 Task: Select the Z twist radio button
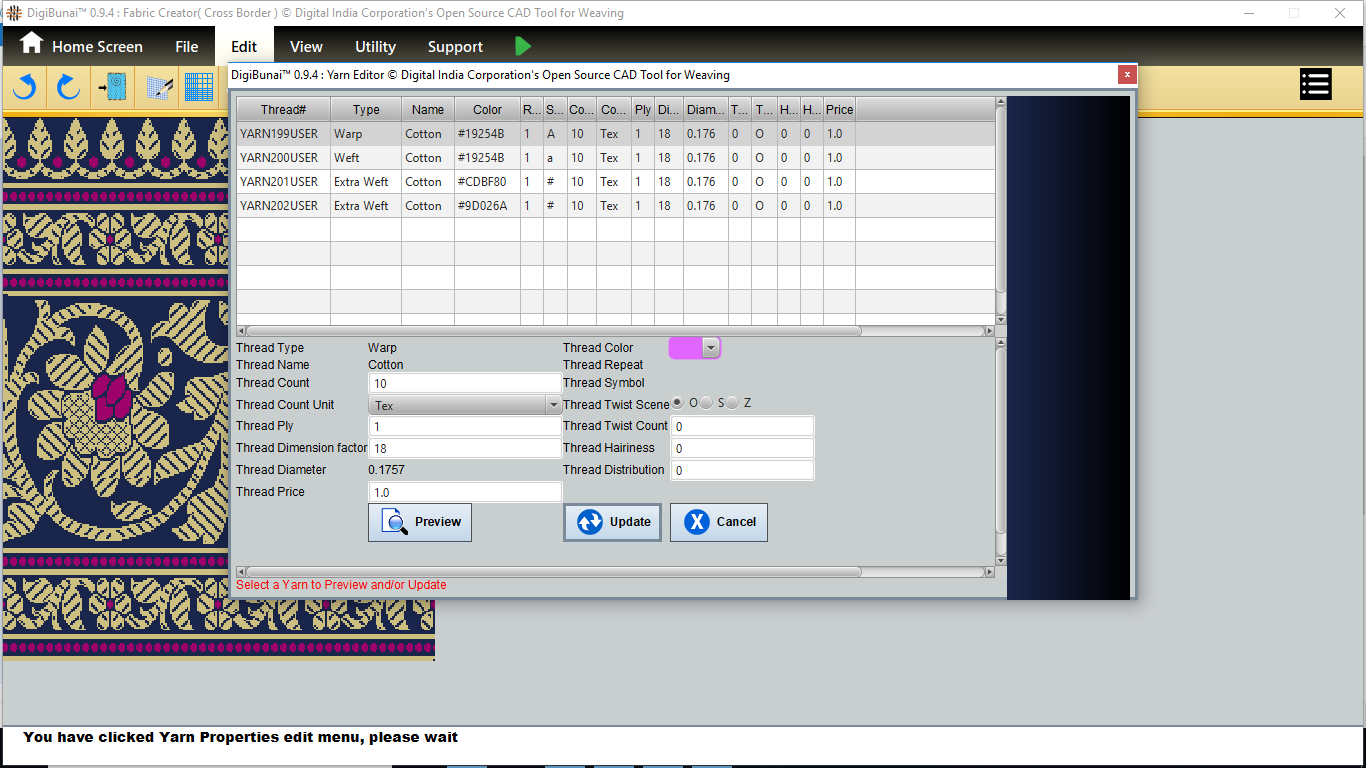[732, 403]
